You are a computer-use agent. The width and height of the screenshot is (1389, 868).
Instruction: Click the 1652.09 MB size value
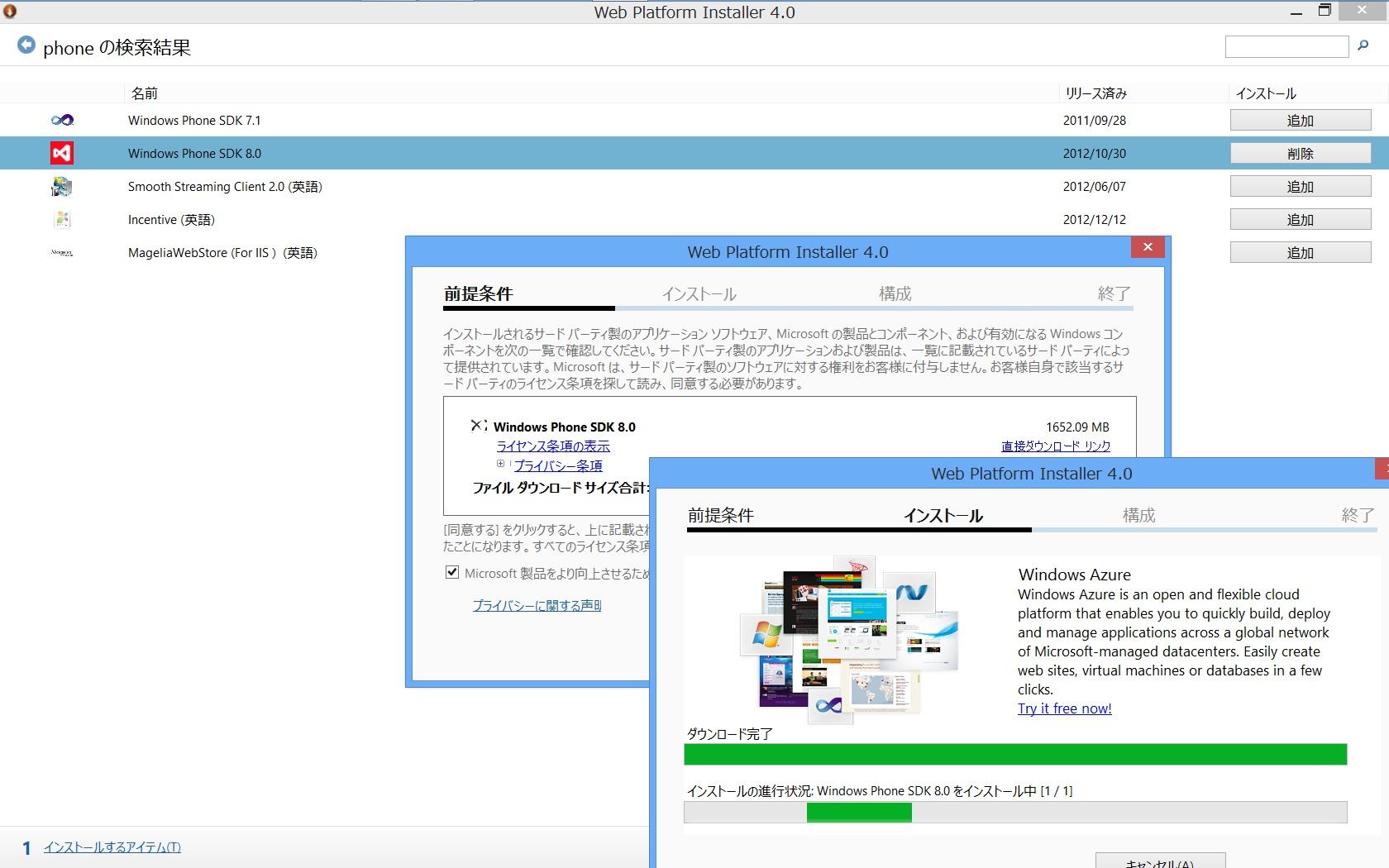(x=1077, y=427)
